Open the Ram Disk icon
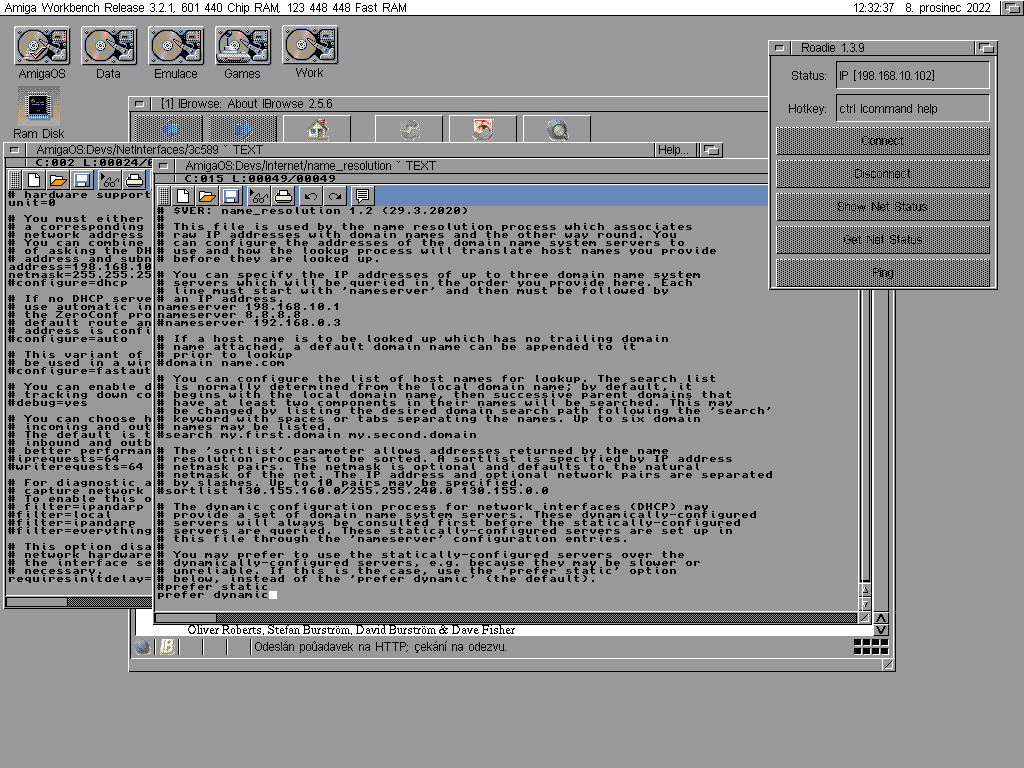 click(39, 106)
